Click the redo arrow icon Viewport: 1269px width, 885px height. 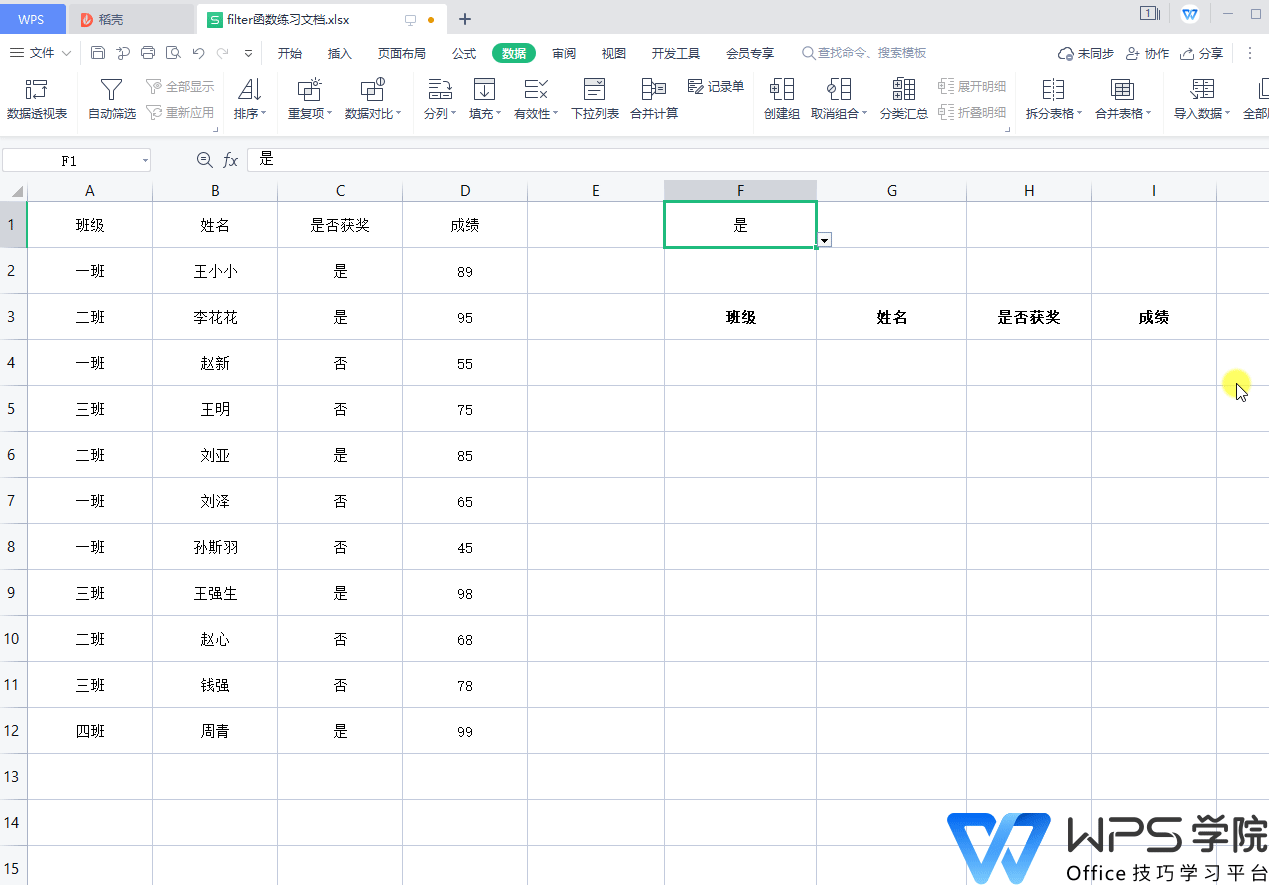[222, 53]
